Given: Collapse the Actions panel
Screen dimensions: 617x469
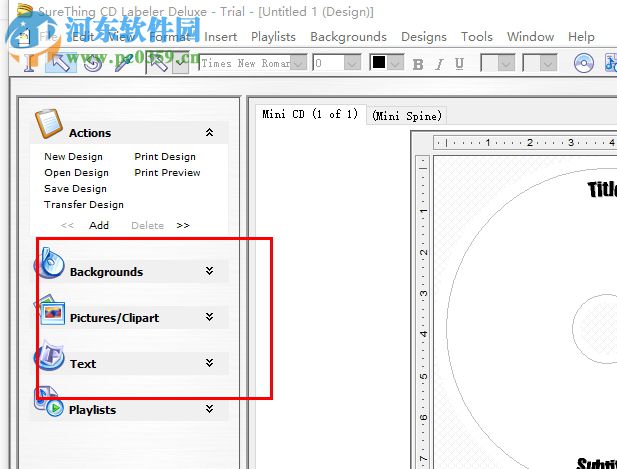Looking at the screenshot, I should pyautogui.click(x=209, y=133).
